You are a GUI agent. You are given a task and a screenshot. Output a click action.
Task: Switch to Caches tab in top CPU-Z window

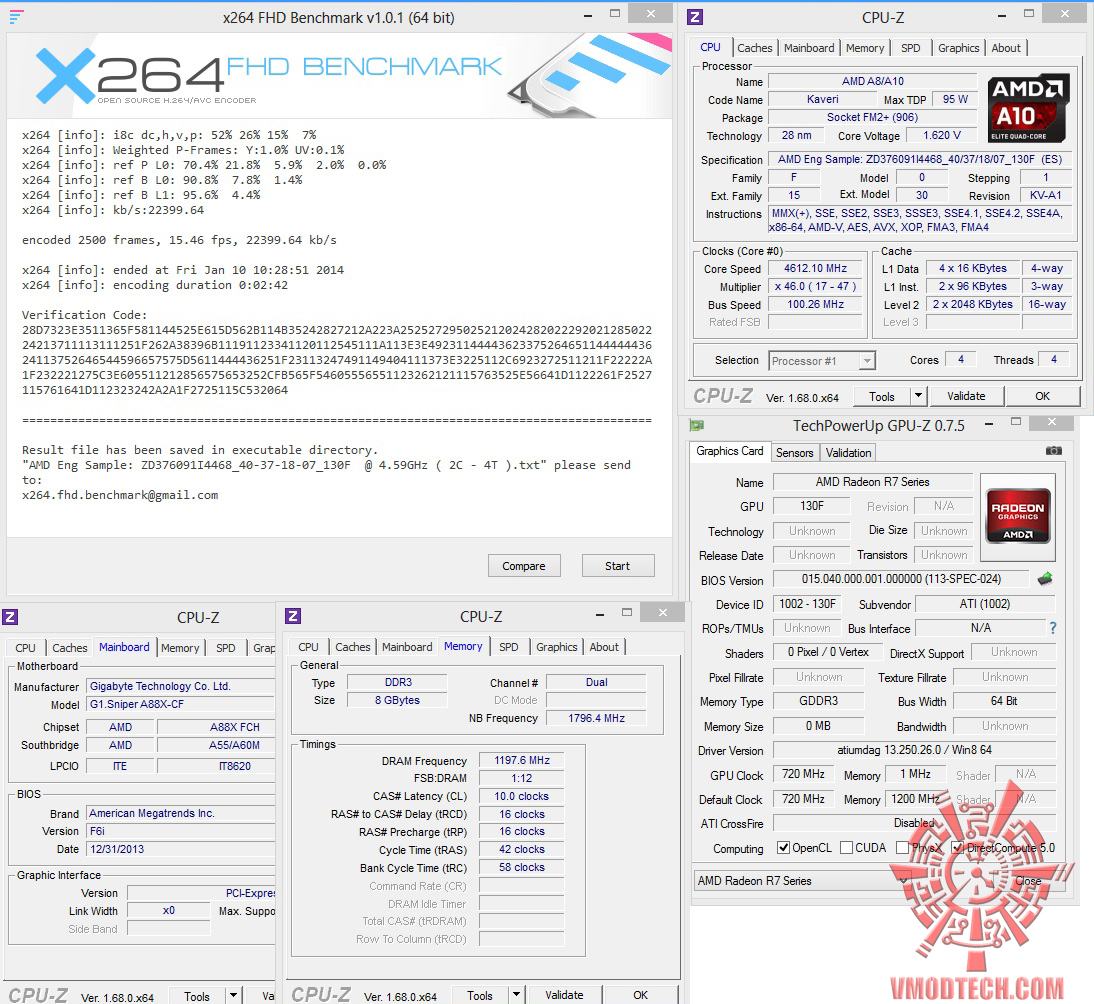click(754, 48)
